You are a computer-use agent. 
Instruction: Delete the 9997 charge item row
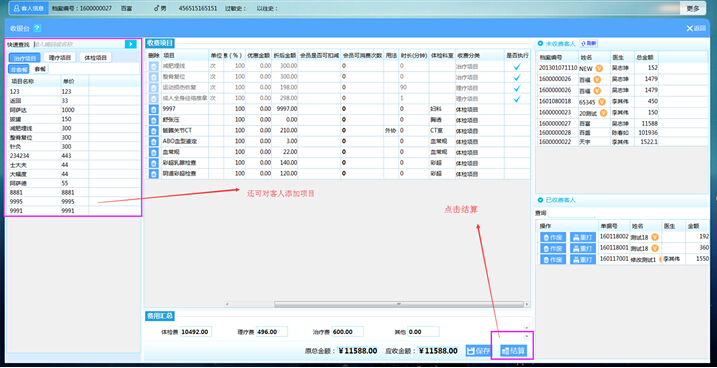[x=154, y=109]
